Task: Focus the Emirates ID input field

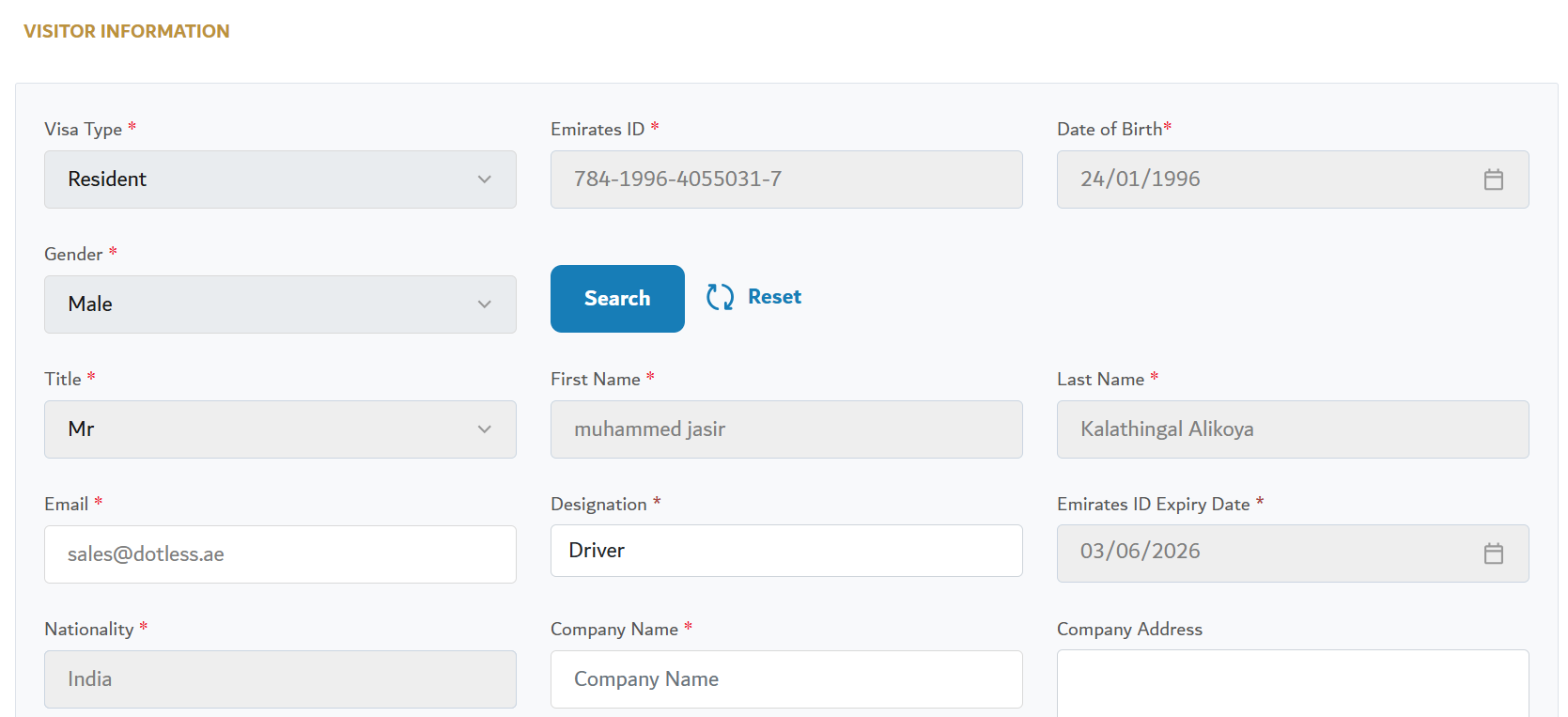Action: tap(785, 179)
